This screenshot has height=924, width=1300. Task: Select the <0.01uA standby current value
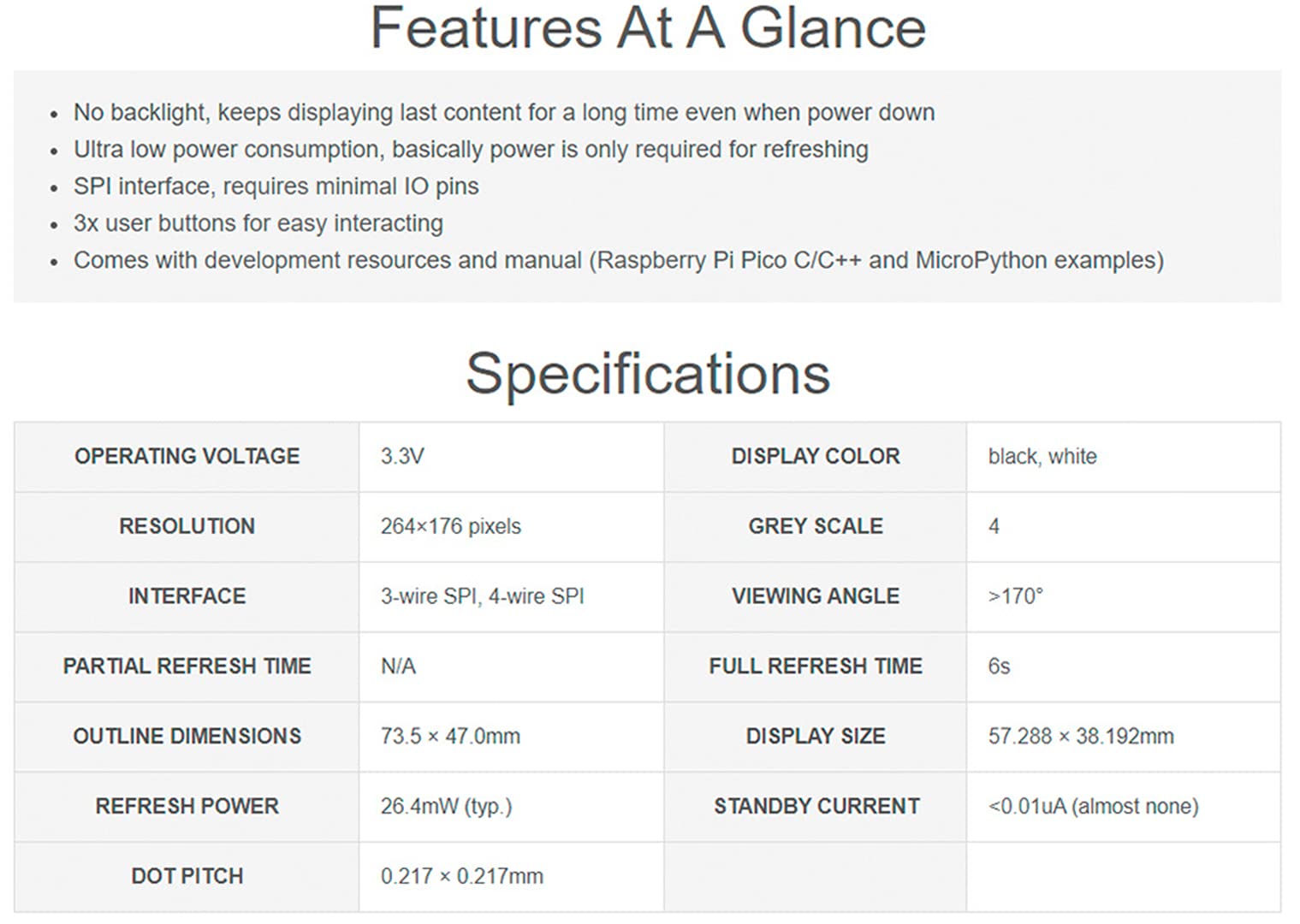pyautogui.click(x=1094, y=807)
